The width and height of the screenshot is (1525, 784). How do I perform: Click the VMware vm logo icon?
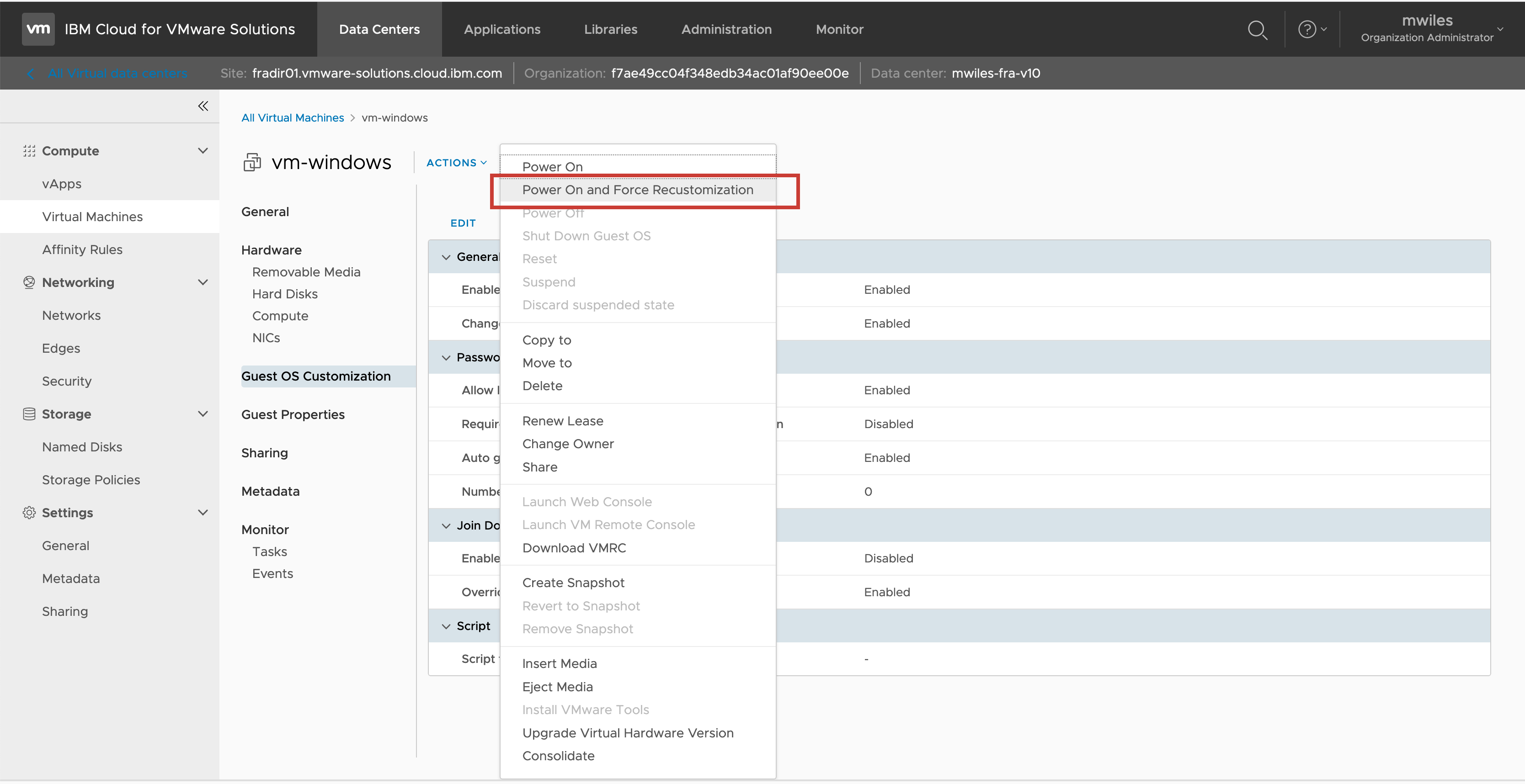tap(38, 29)
